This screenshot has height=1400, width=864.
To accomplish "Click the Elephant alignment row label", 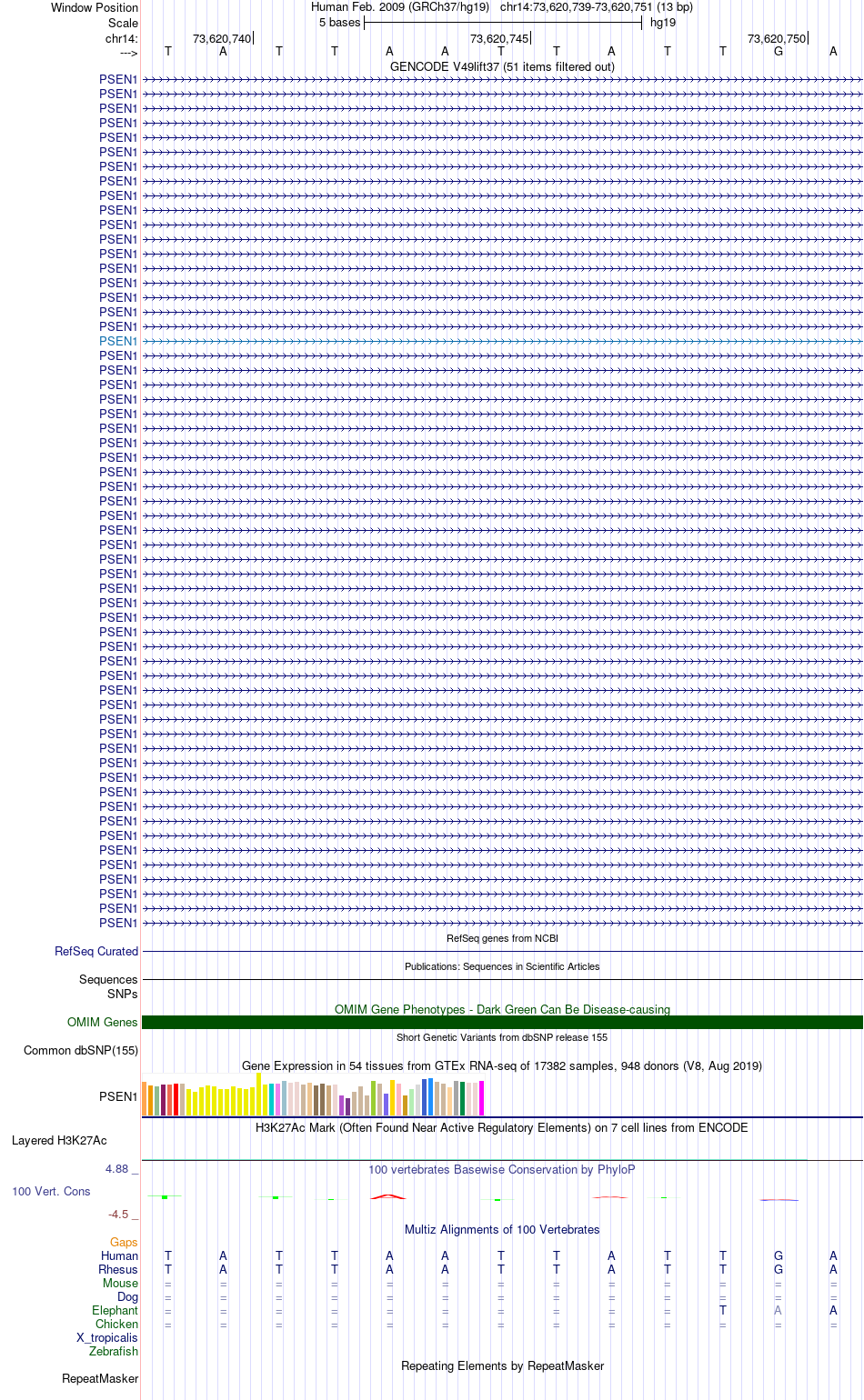I will coord(116,1310).
